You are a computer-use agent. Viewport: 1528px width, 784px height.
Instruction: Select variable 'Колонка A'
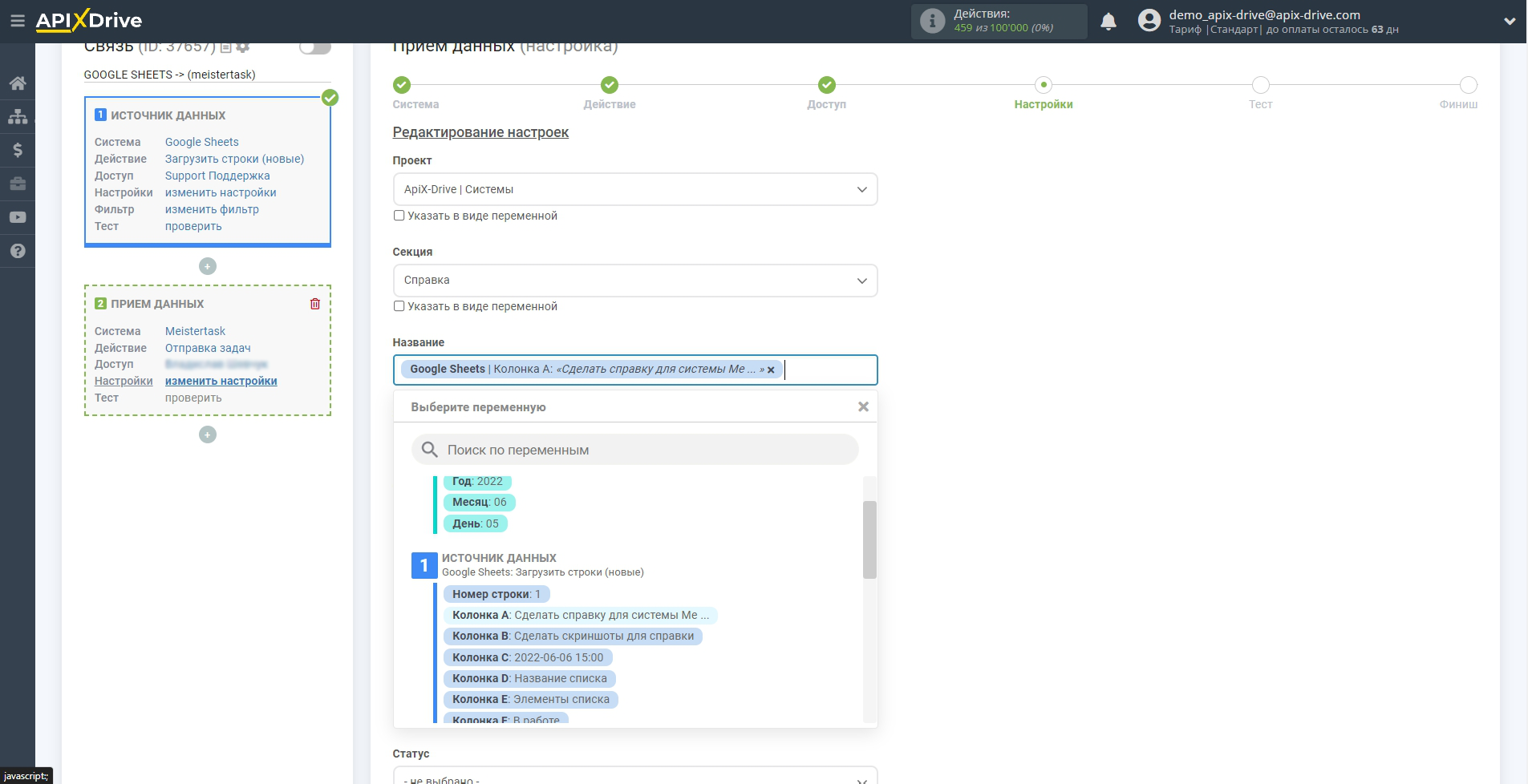point(581,615)
